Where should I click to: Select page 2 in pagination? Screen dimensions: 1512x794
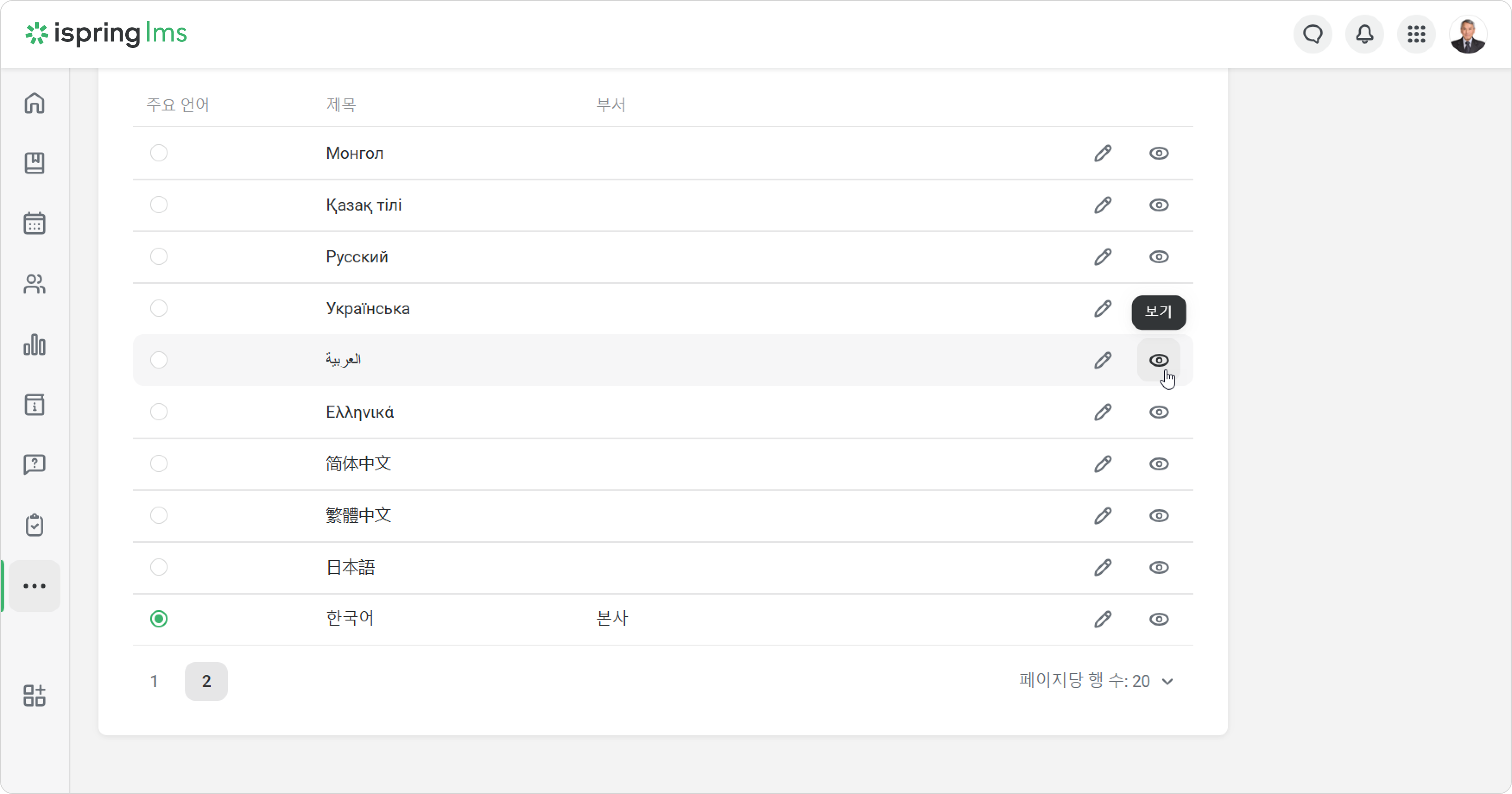click(x=206, y=681)
